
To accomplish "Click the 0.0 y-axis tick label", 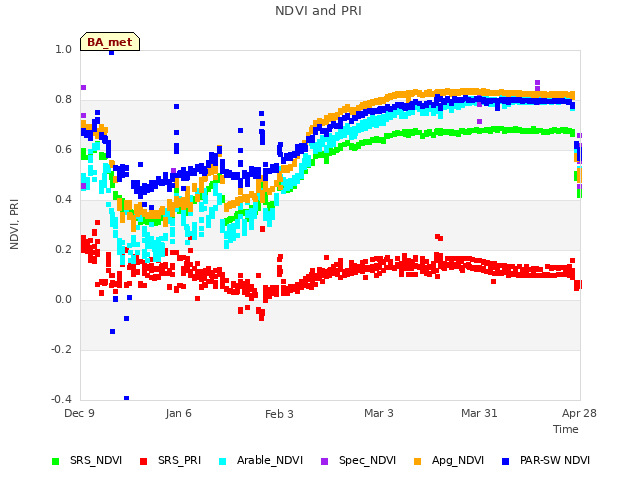I will click(63, 300).
